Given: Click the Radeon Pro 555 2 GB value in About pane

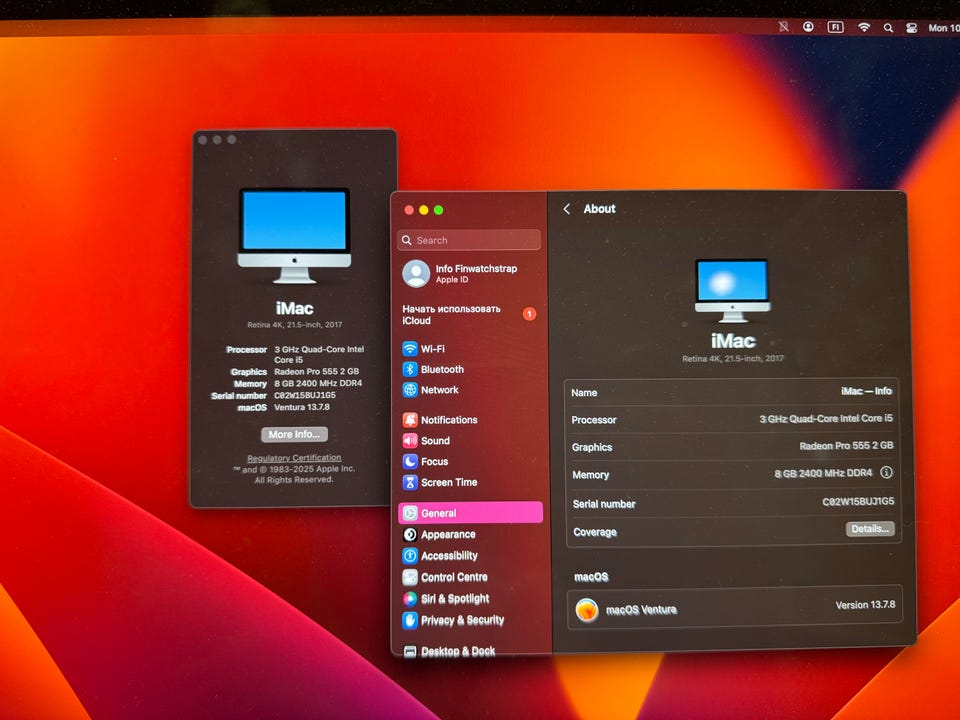Looking at the screenshot, I should pos(846,446).
